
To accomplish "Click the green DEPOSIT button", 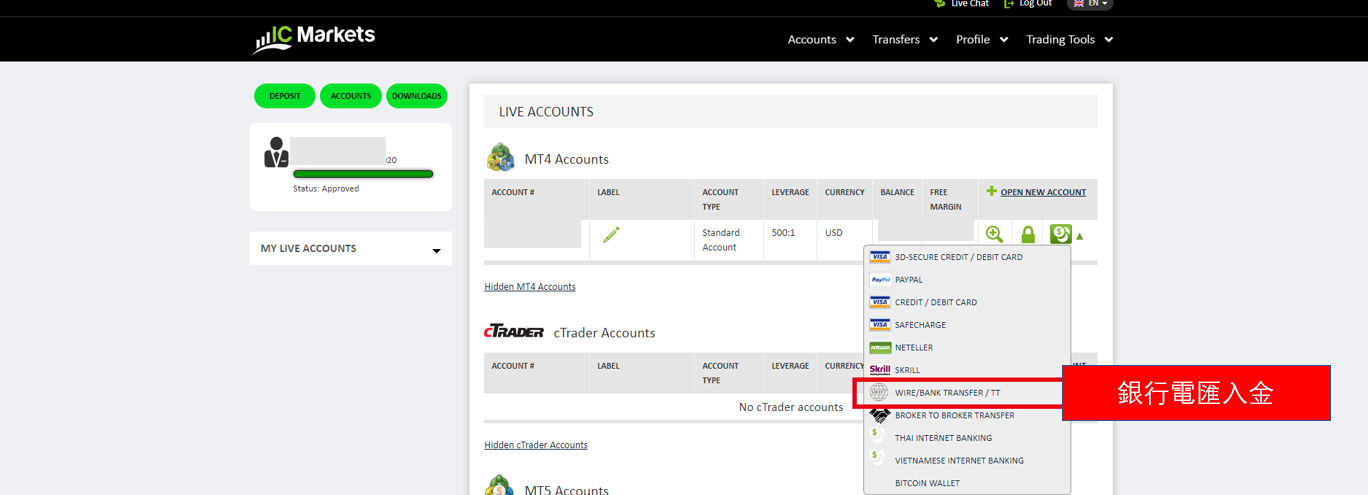I will tap(285, 96).
